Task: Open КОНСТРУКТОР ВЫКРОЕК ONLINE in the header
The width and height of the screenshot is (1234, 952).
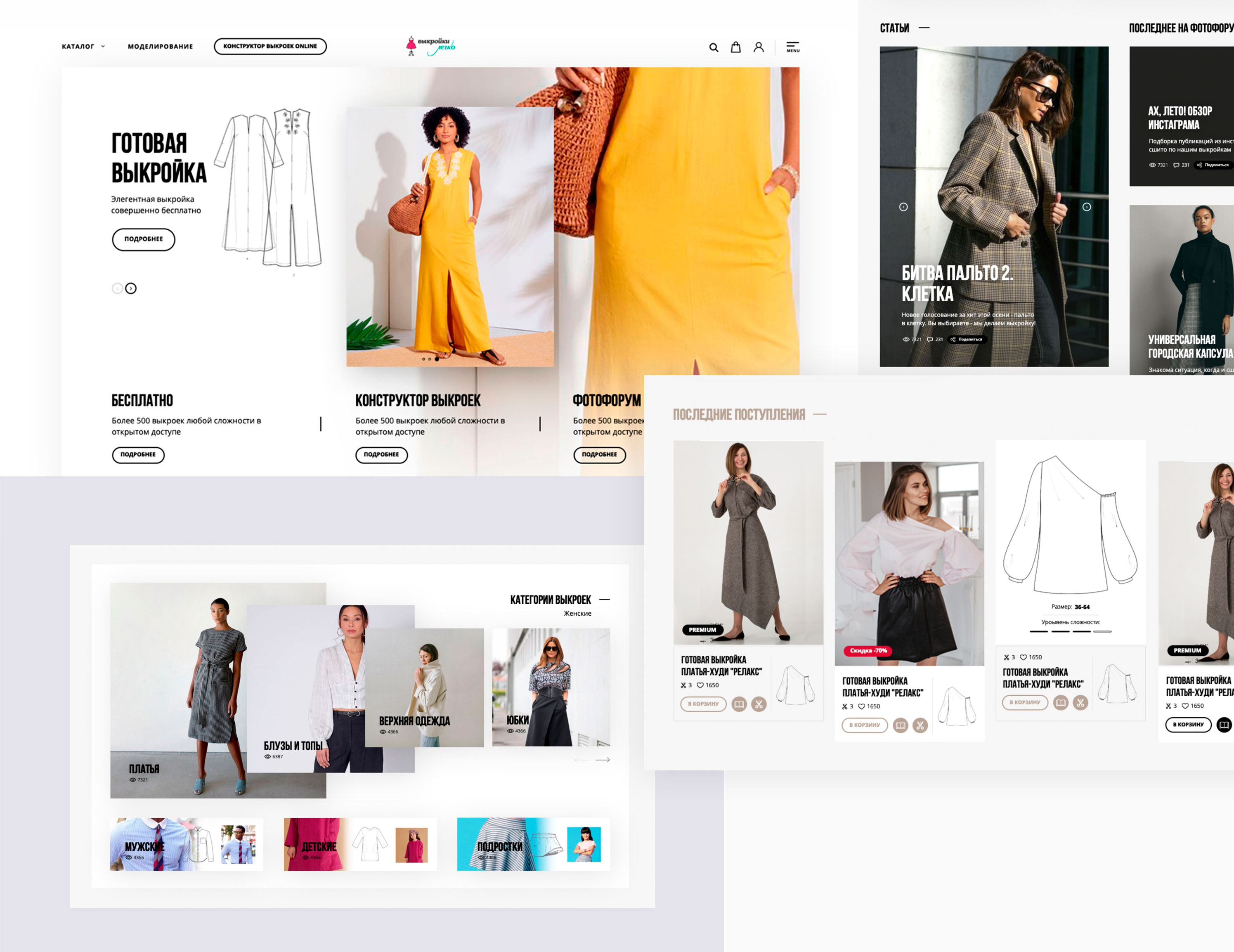Action: pos(270,46)
